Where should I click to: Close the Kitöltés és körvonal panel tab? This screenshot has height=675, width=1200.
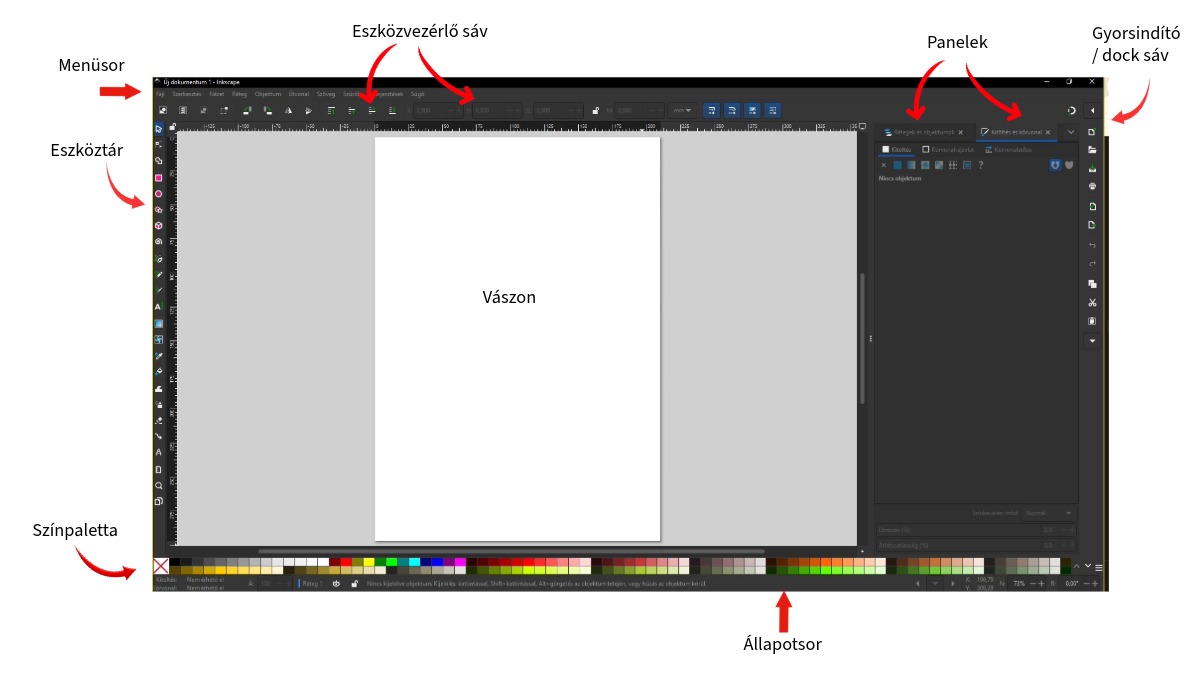(1047, 132)
